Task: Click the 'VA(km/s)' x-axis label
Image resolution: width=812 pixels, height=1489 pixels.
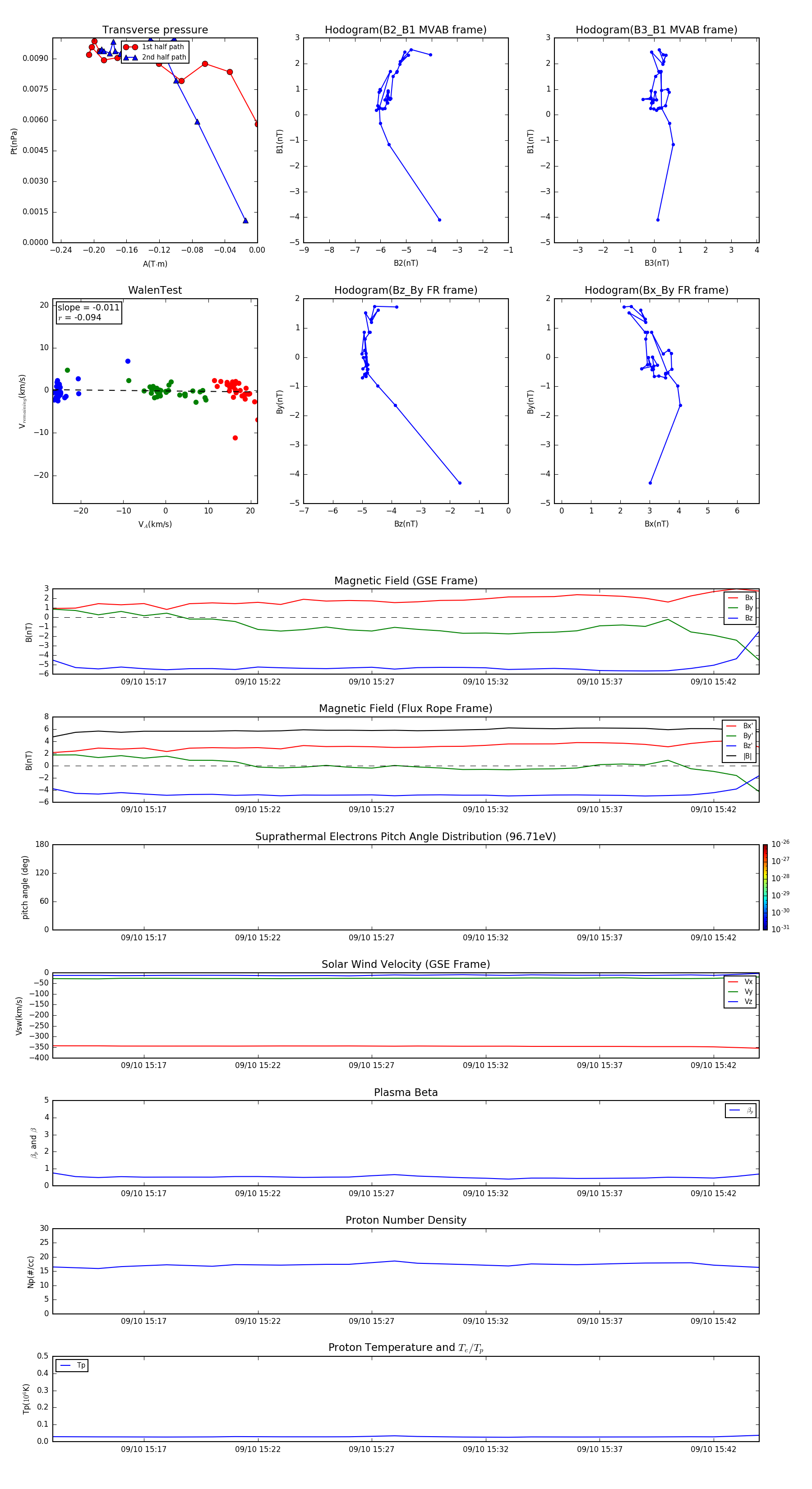Action: (155, 524)
